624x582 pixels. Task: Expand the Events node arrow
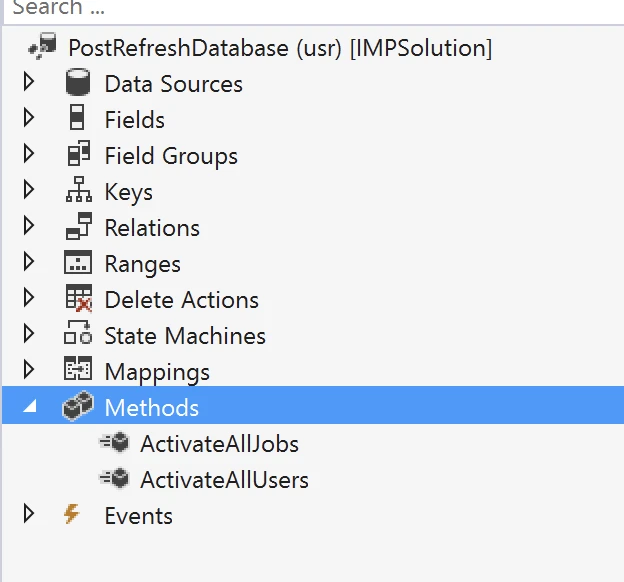tap(28, 515)
